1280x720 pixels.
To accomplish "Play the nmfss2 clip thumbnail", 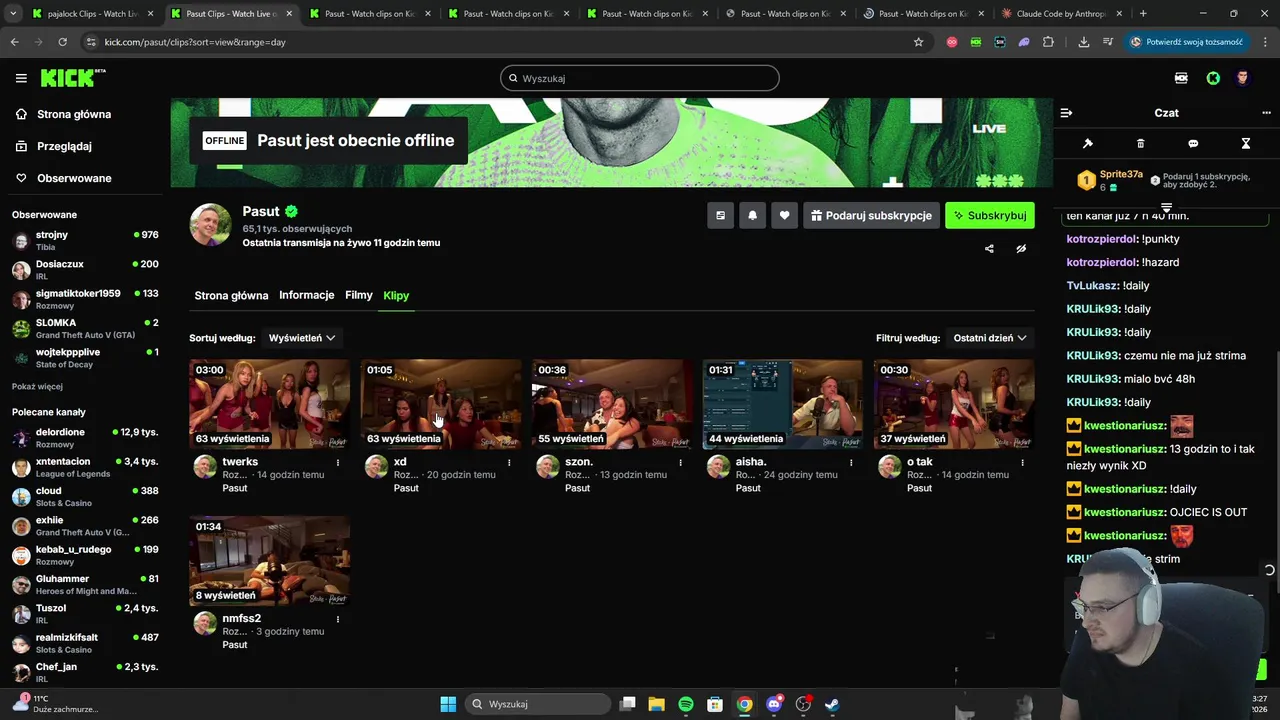I will 270,560.
